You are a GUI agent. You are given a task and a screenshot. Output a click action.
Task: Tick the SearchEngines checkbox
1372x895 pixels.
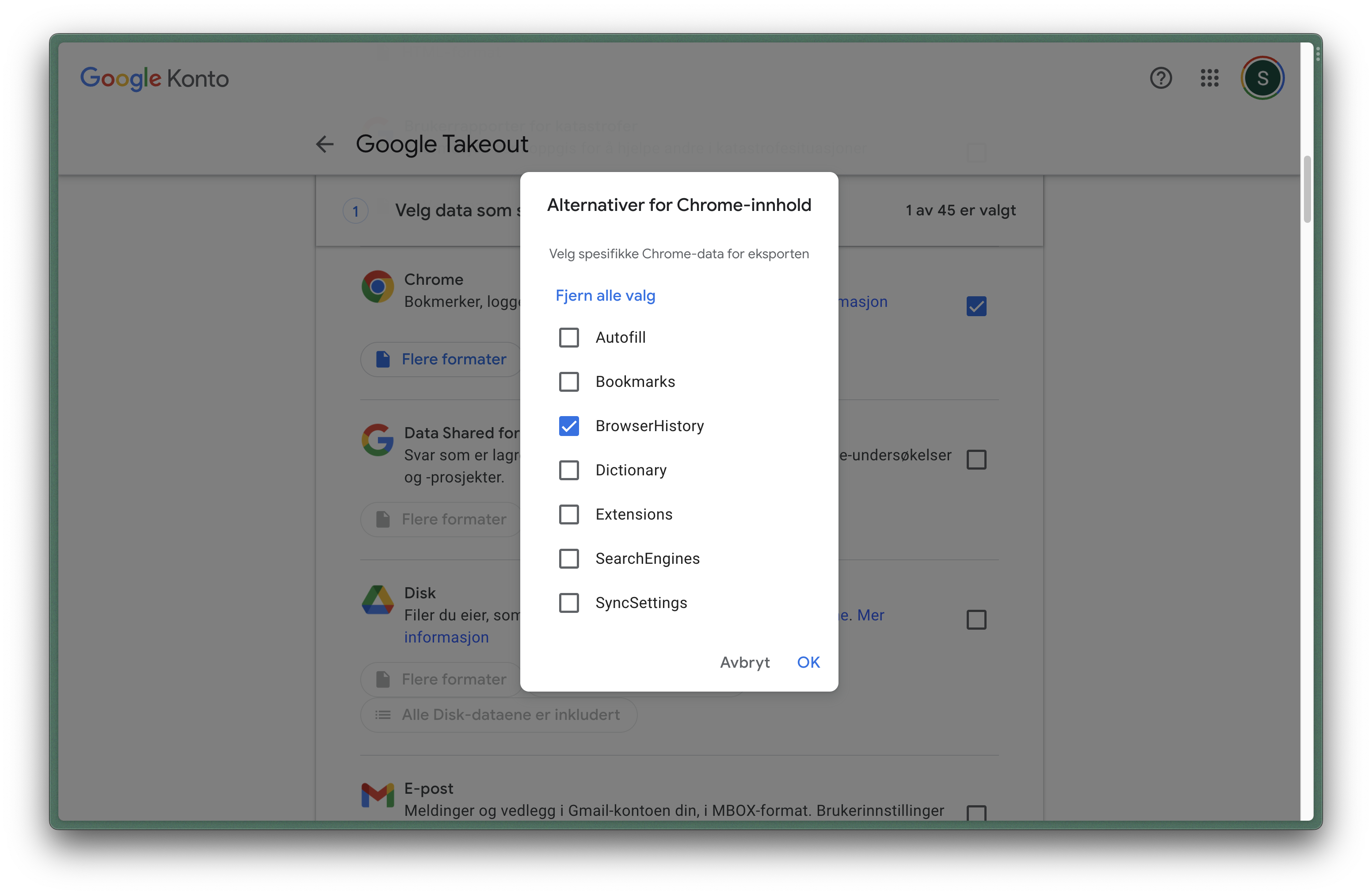(569, 559)
